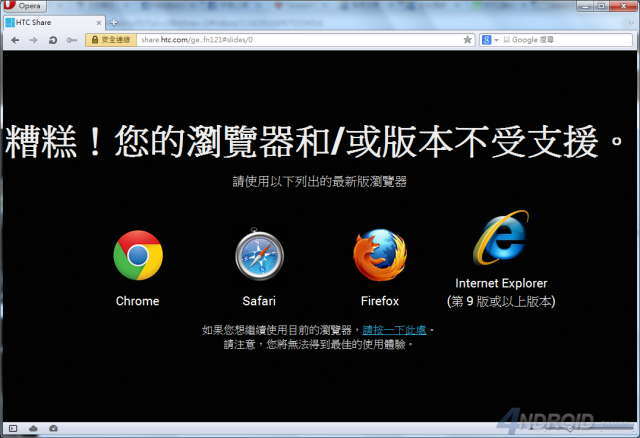The height and width of the screenshot is (438, 640).
Task: Open the Opera menu button
Action: [x=23, y=6]
